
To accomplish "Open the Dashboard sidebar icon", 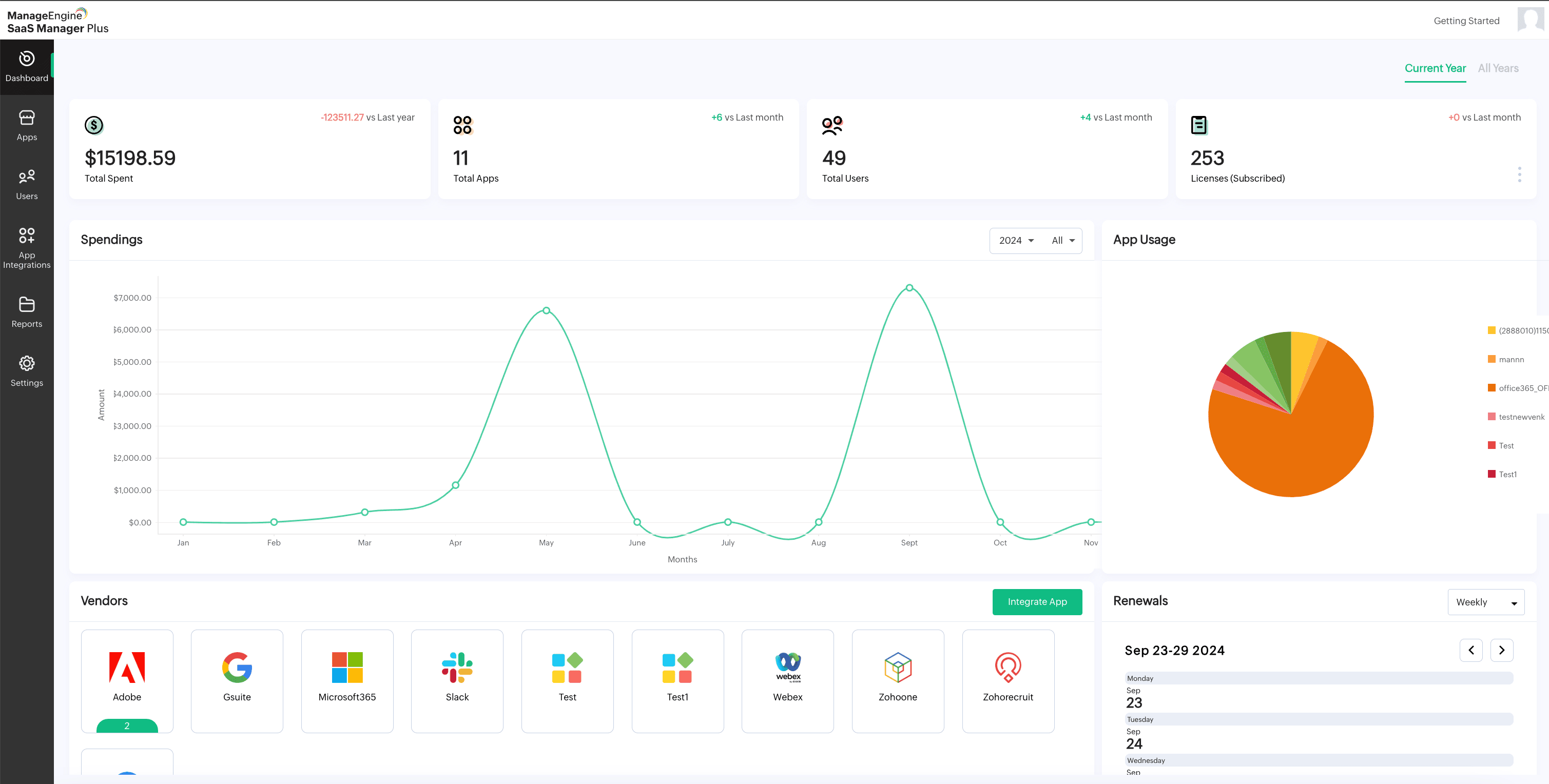I will click(x=27, y=59).
